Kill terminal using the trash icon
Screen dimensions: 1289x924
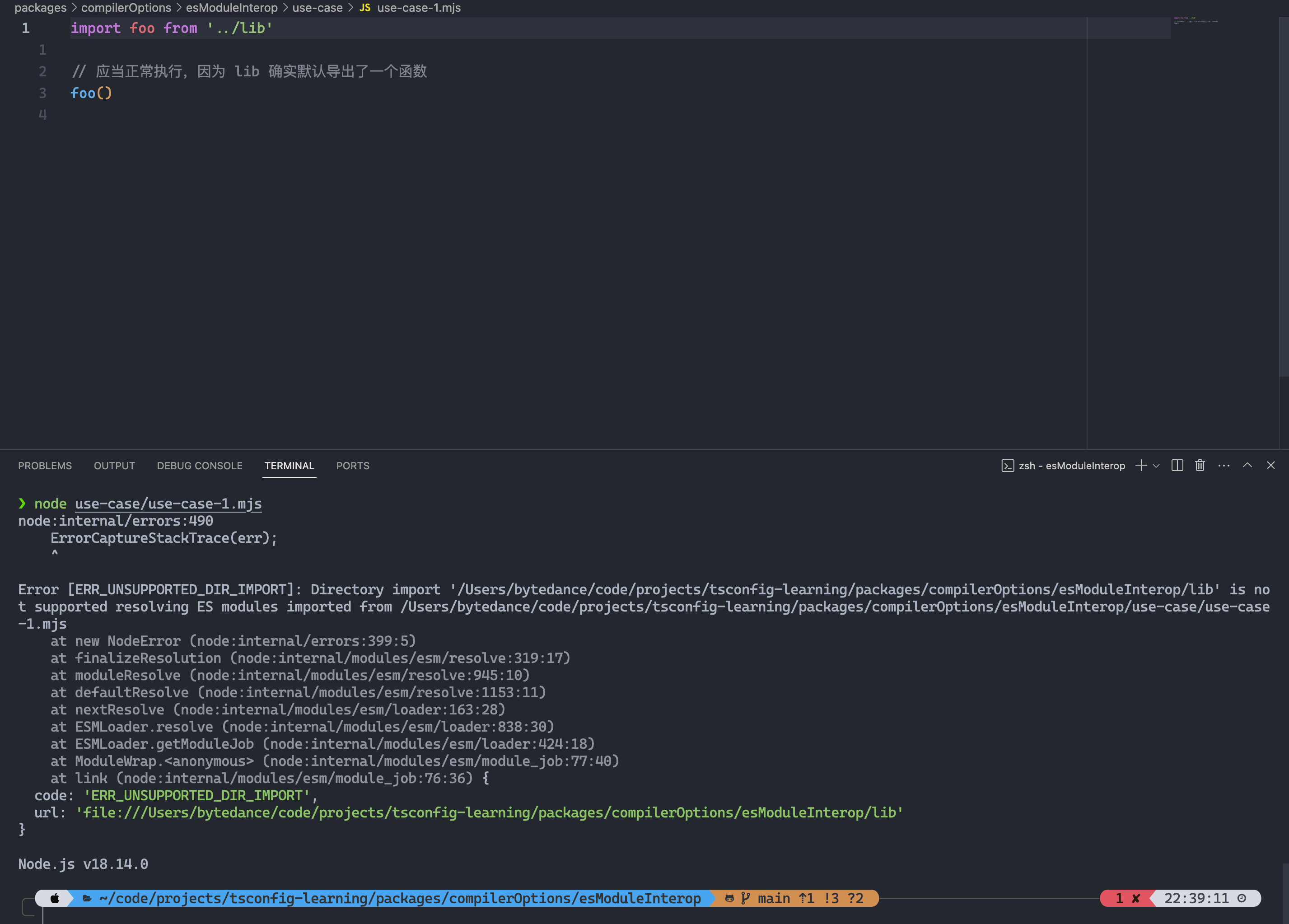[x=1200, y=466]
